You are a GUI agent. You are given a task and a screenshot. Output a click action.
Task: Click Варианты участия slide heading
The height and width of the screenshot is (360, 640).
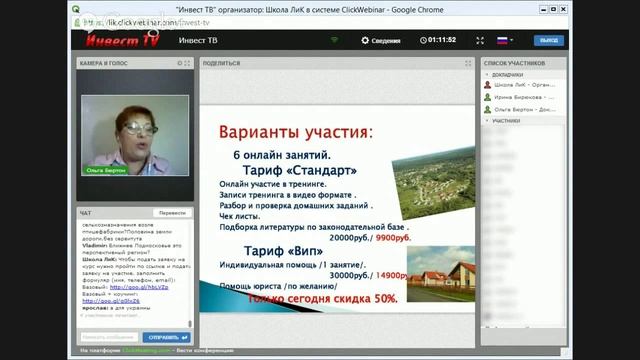[296, 132]
